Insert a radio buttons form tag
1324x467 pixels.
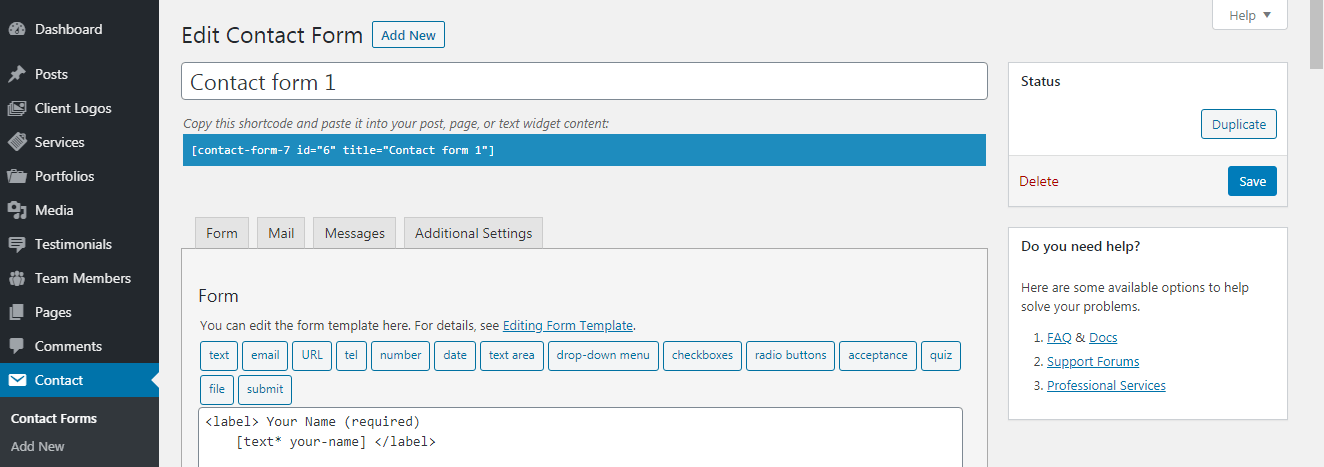pyautogui.click(x=790, y=355)
